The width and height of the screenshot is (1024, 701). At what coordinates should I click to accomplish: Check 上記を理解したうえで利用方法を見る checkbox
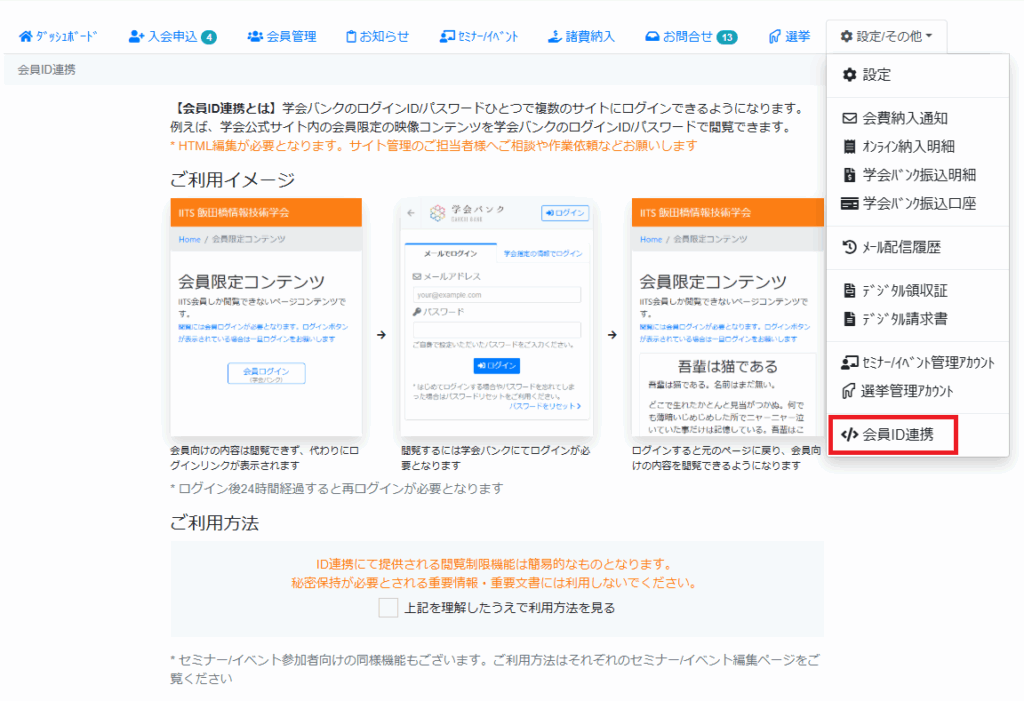pos(388,608)
